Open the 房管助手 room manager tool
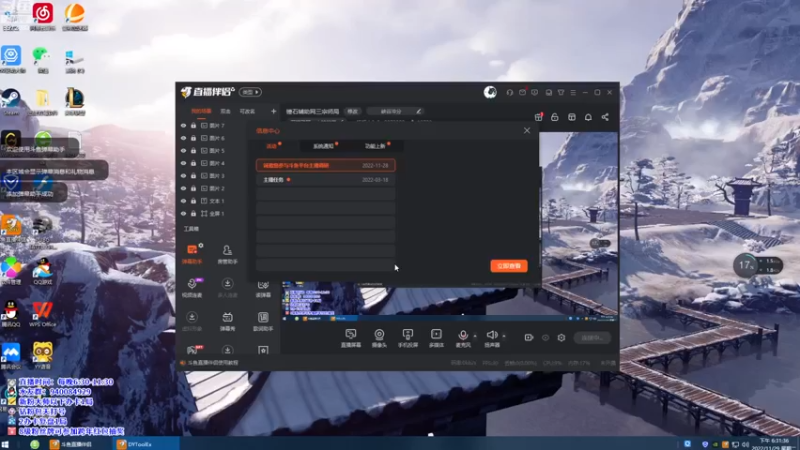The height and width of the screenshot is (450, 800). [x=227, y=254]
